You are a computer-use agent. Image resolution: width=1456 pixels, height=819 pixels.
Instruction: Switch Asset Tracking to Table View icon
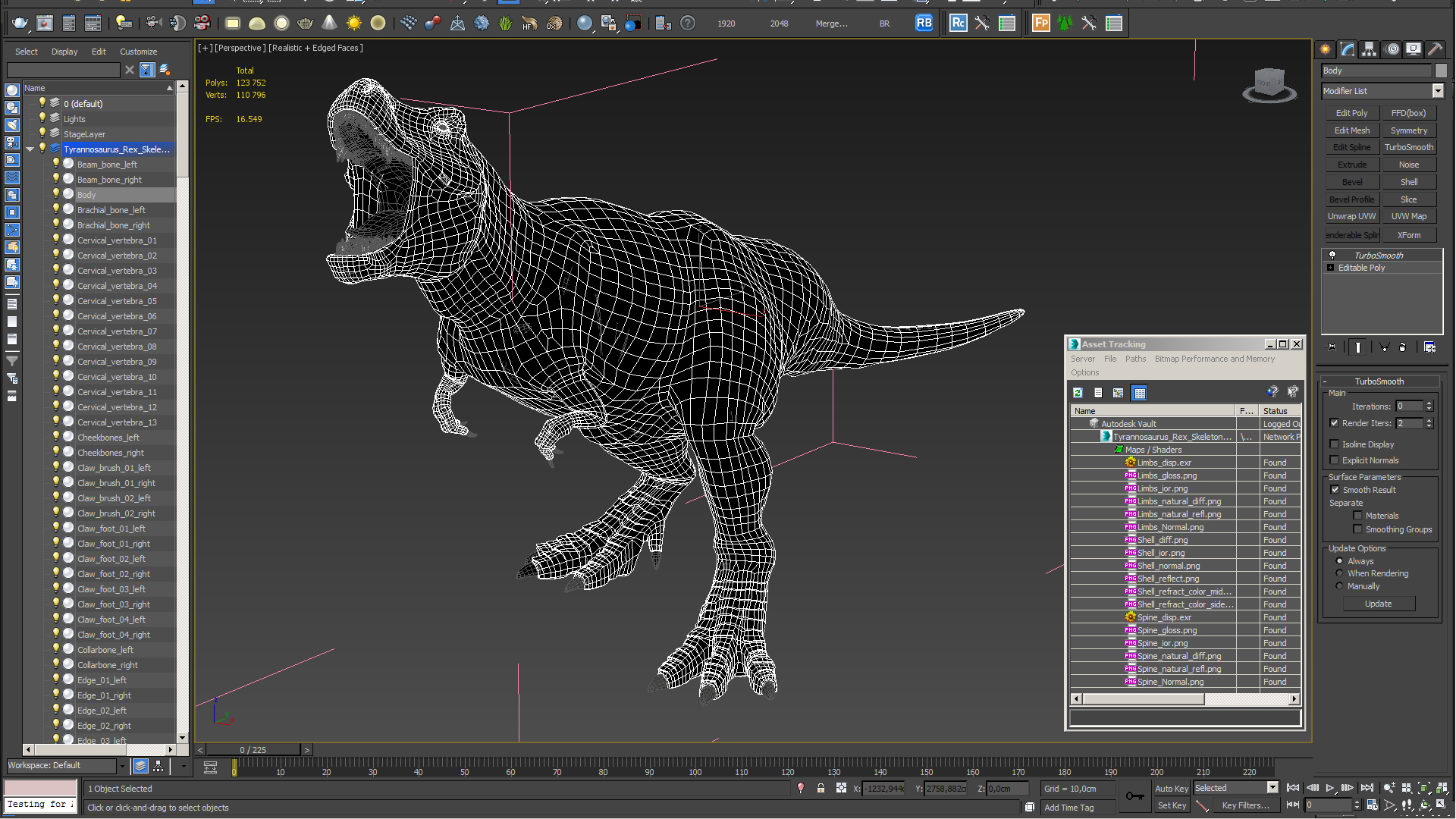point(1139,393)
